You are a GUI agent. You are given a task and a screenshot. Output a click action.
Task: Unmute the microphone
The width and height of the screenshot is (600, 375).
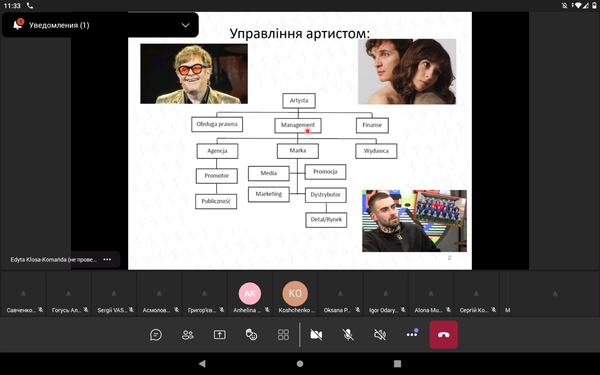348,335
